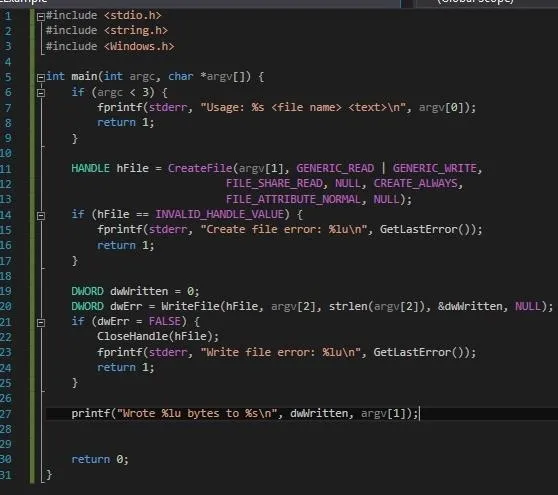558x495 pixels.
Task: Click FILE_ATTRIBUTE_NORMAL flag
Action: (x=293, y=199)
